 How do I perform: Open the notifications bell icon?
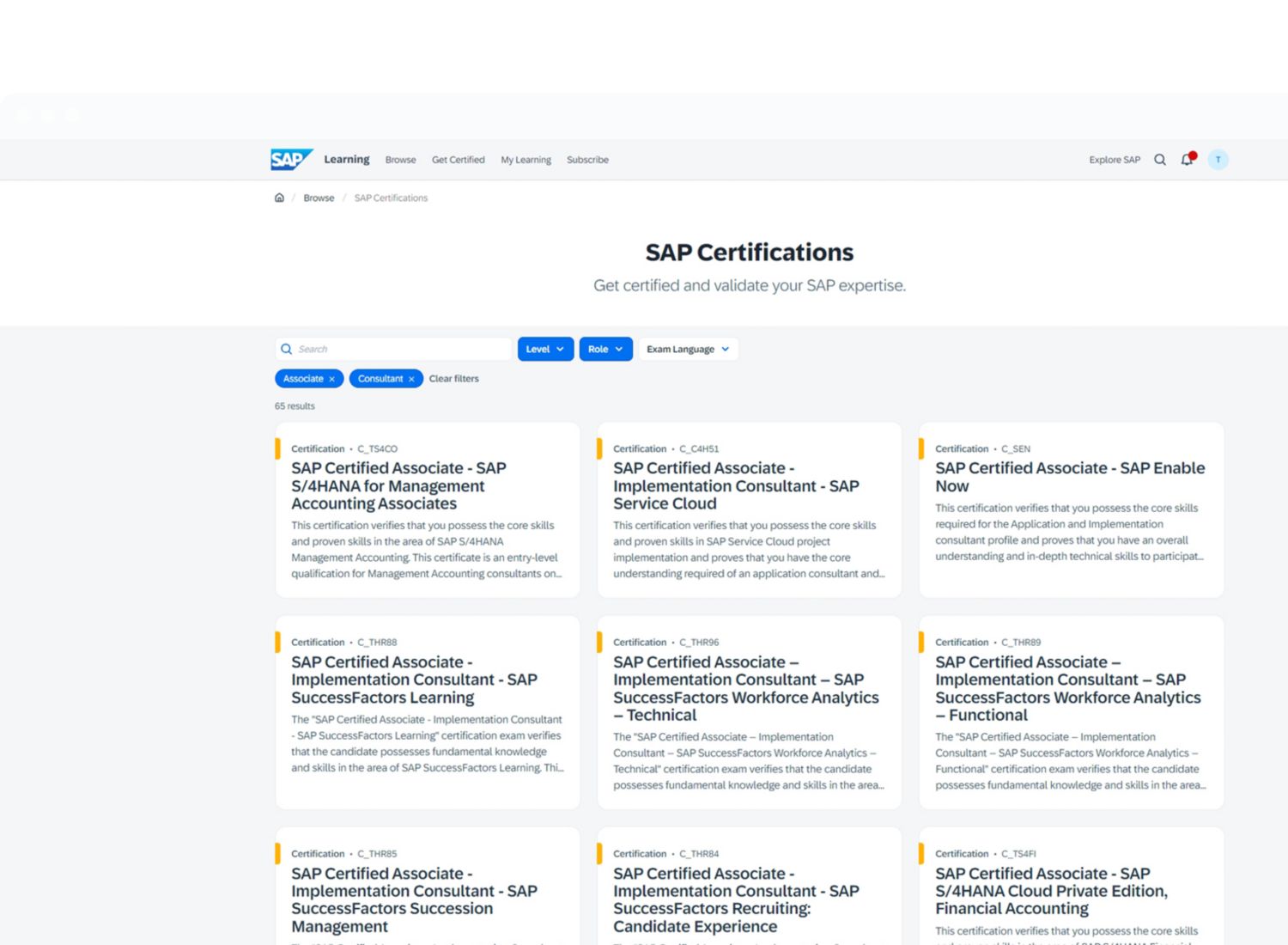[x=1187, y=160]
